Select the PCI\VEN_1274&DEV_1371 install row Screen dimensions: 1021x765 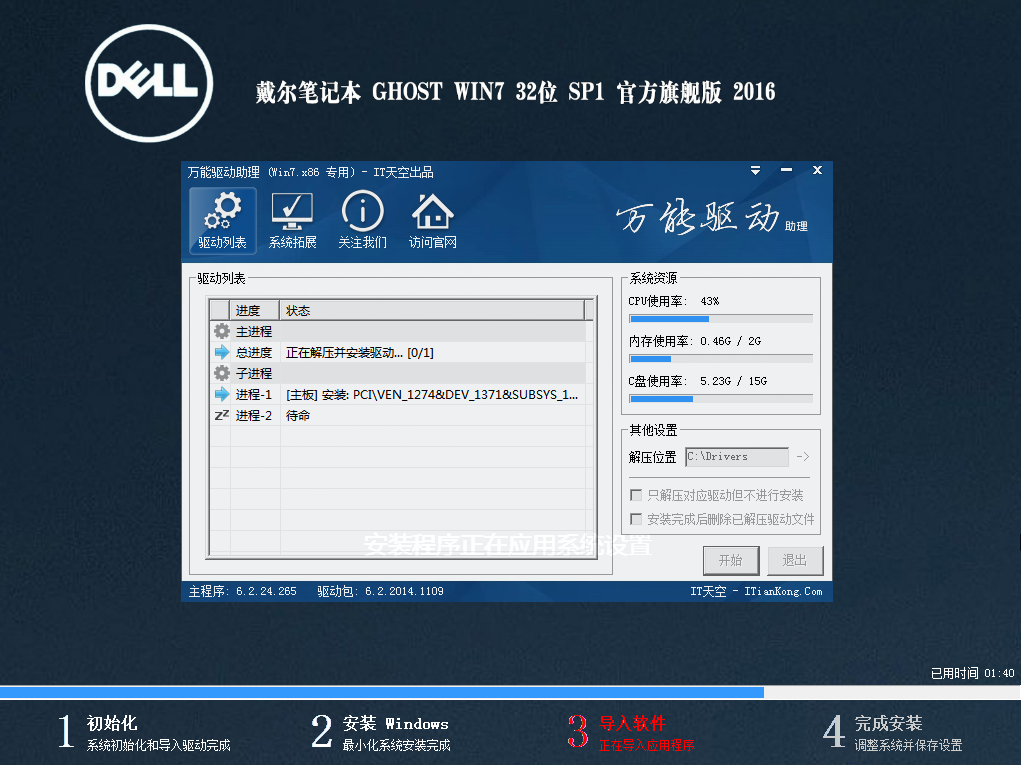click(x=397, y=394)
